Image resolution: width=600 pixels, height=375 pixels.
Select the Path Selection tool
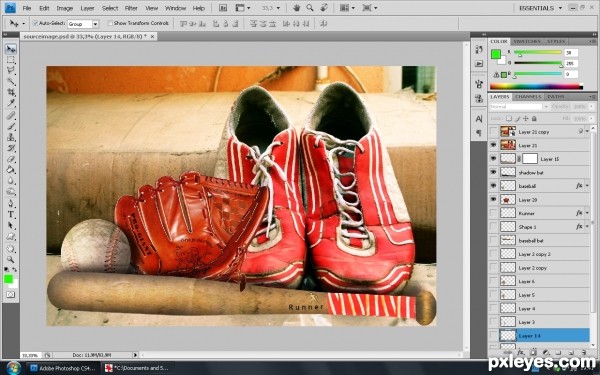click(11, 225)
